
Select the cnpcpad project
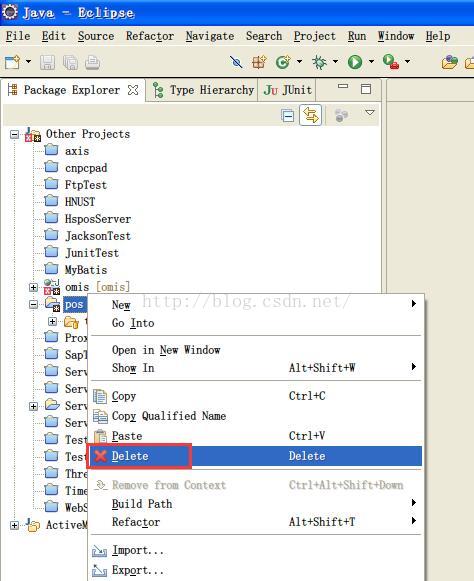[86, 168]
